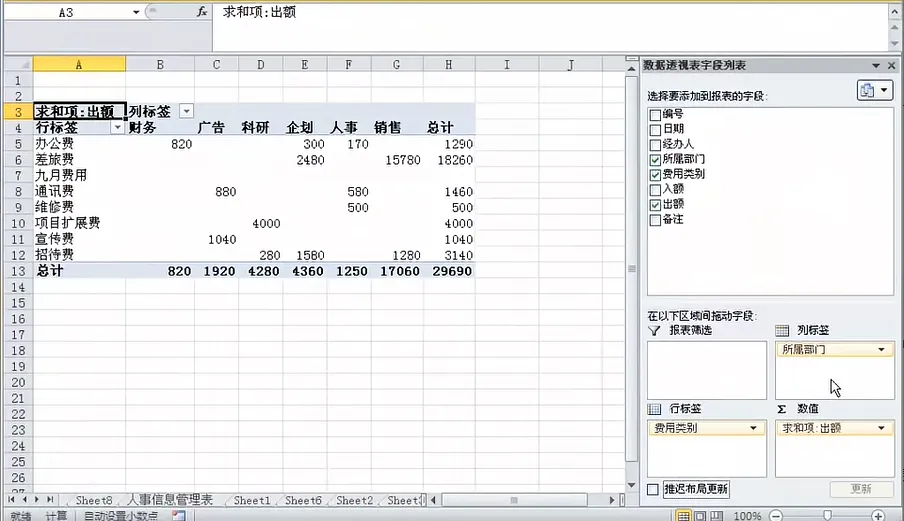This screenshot has width=904, height=521.
Task: Click cell 差旅费 in row 6
Action: (x=79, y=160)
